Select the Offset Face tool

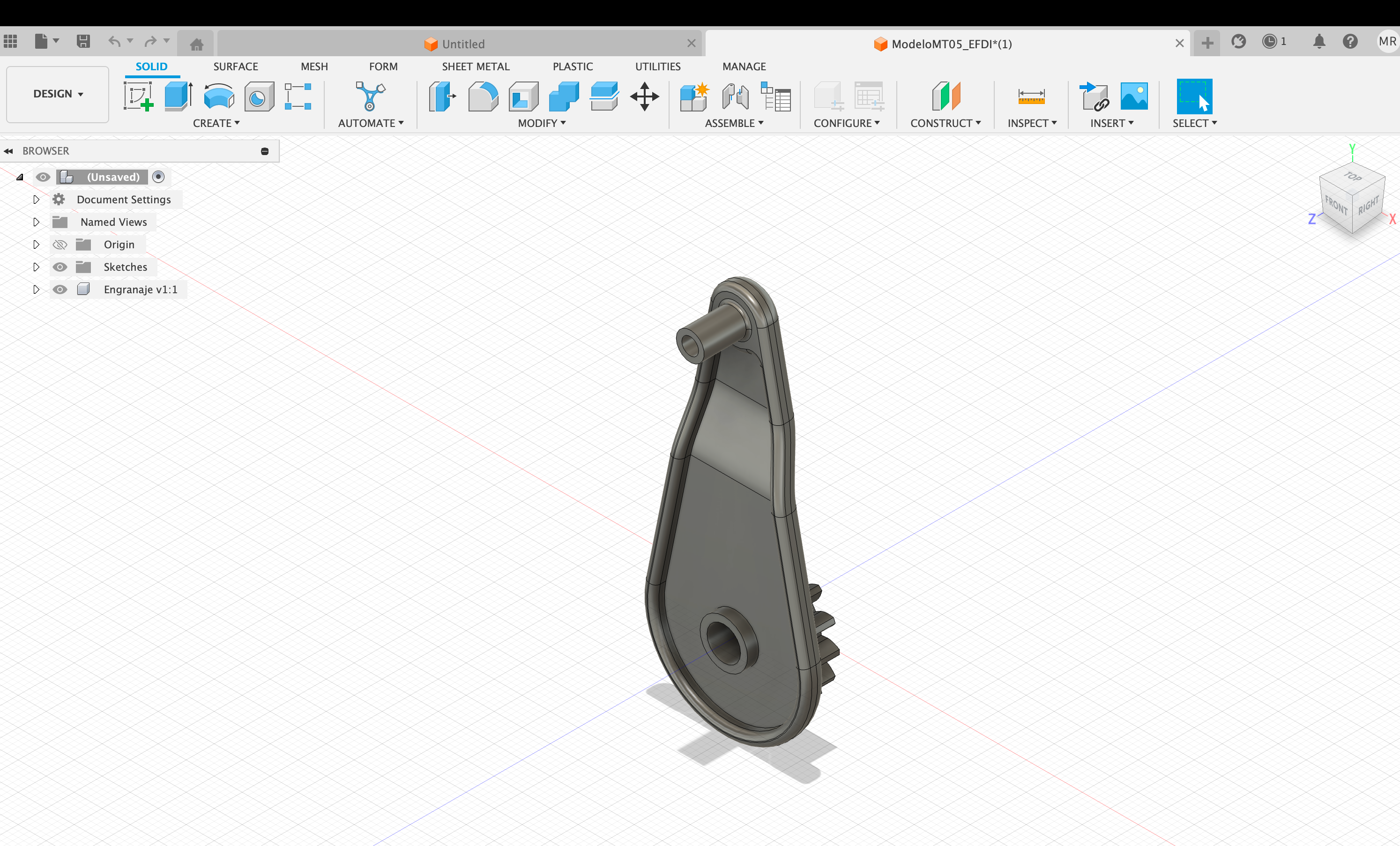pos(604,96)
